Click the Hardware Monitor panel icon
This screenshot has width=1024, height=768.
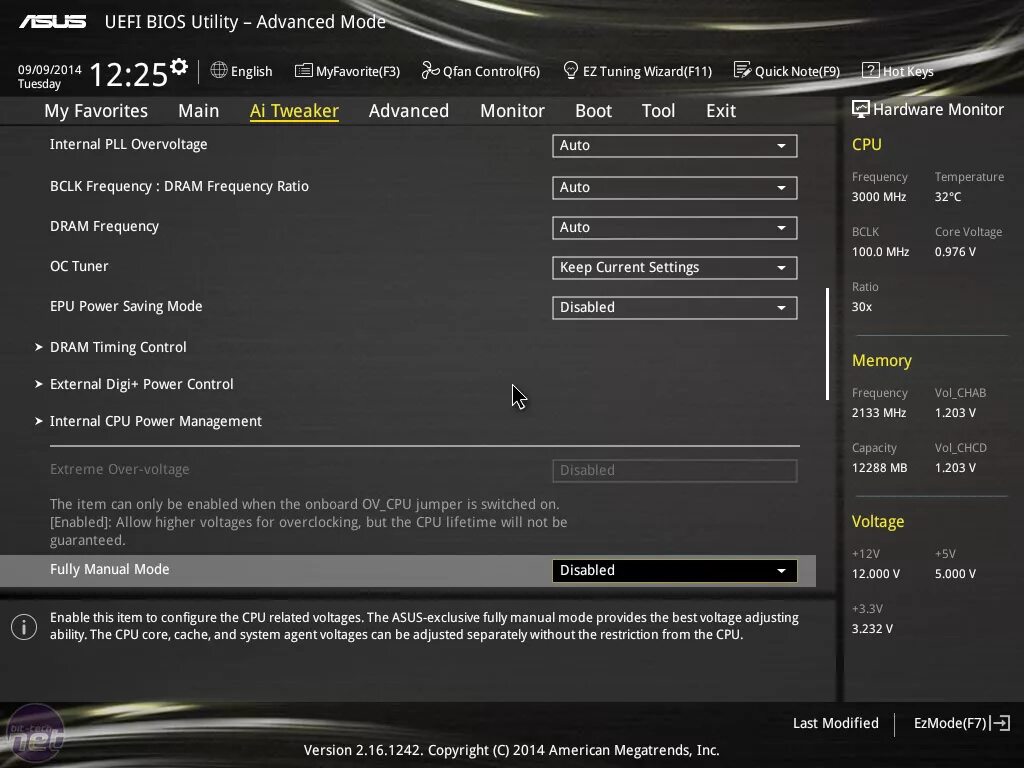(862, 109)
